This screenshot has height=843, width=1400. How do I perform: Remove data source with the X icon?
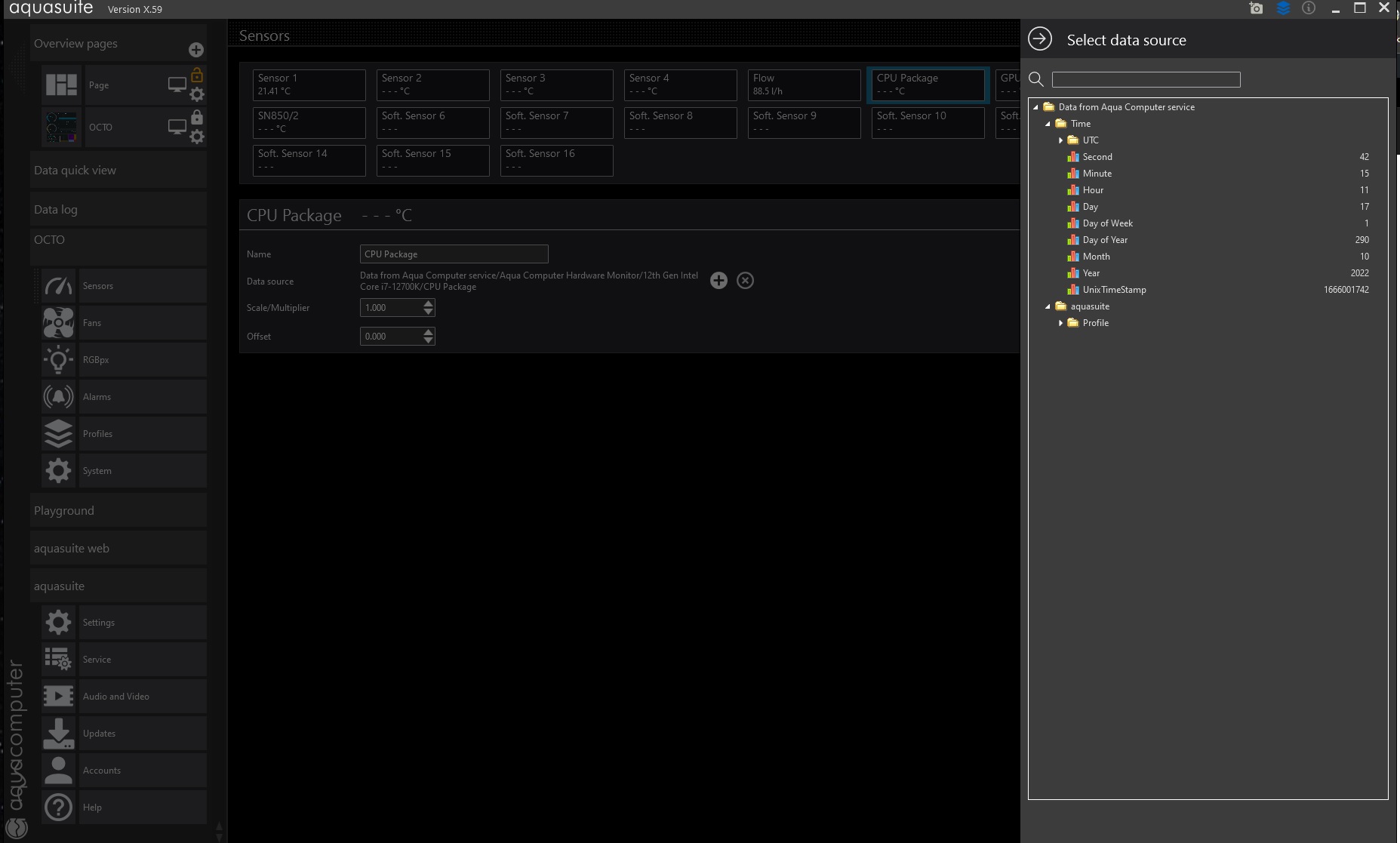745,281
